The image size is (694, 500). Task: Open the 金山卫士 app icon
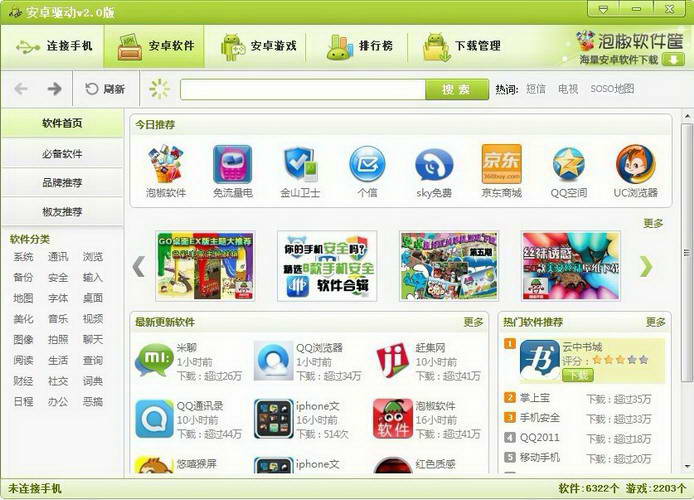pos(300,164)
